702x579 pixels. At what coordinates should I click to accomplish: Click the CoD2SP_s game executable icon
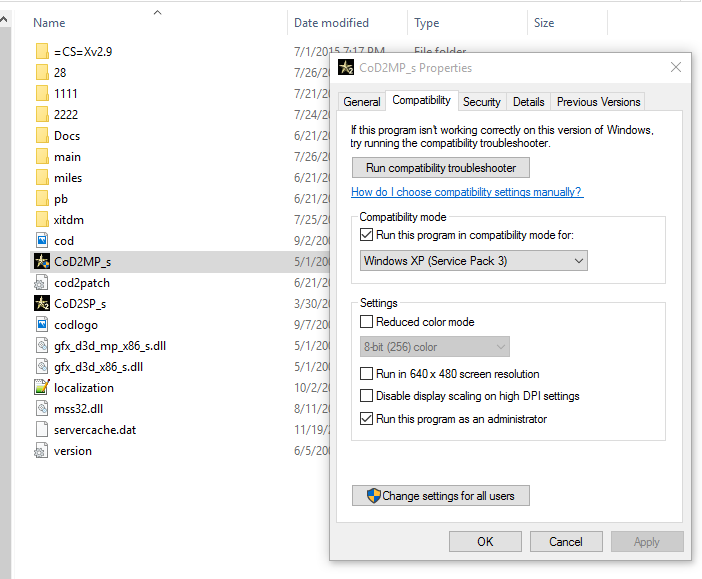click(42, 304)
